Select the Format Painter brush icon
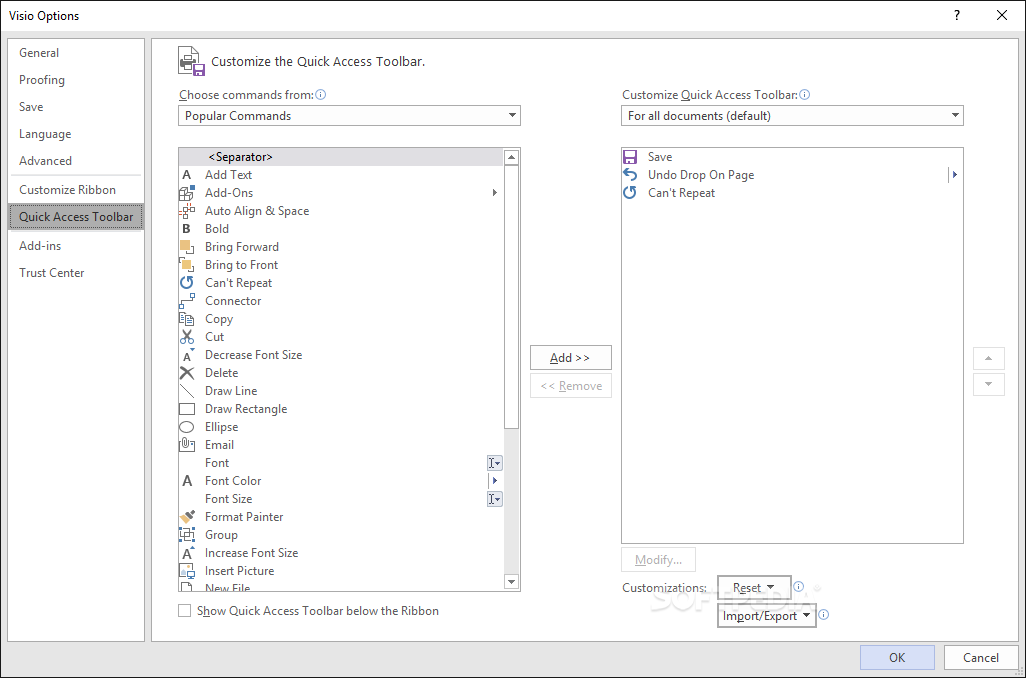The height and width of the screenshot is (678, 1026). (x=186, y=517)
